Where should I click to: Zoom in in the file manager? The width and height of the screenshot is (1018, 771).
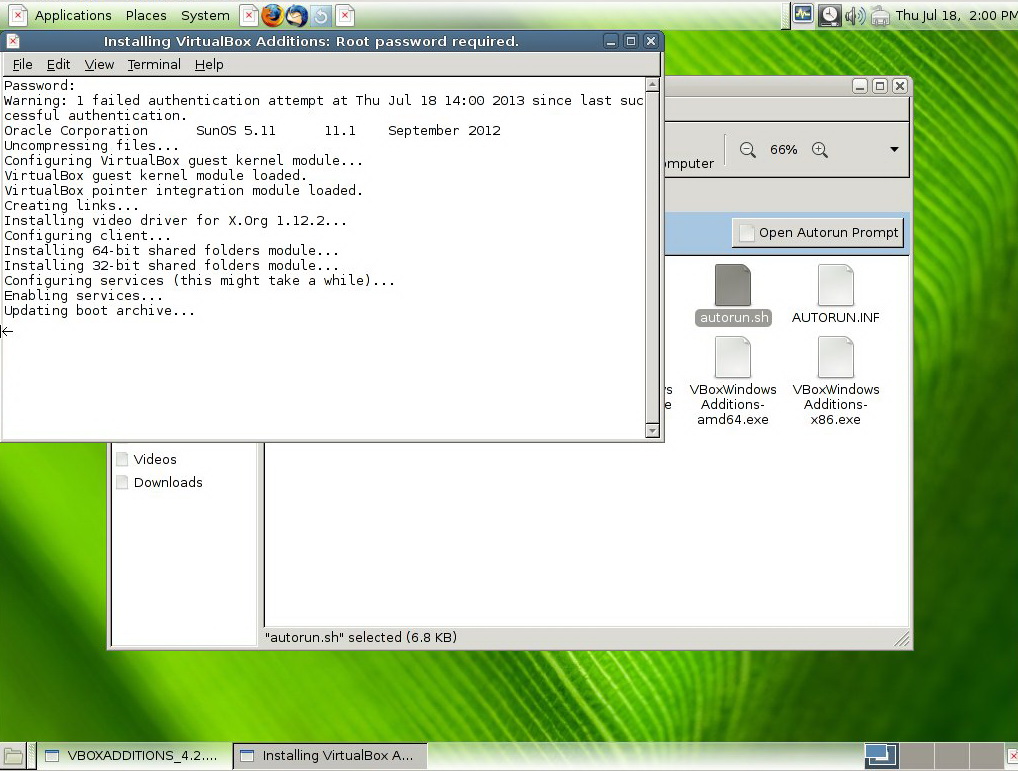tap(820, 150)
